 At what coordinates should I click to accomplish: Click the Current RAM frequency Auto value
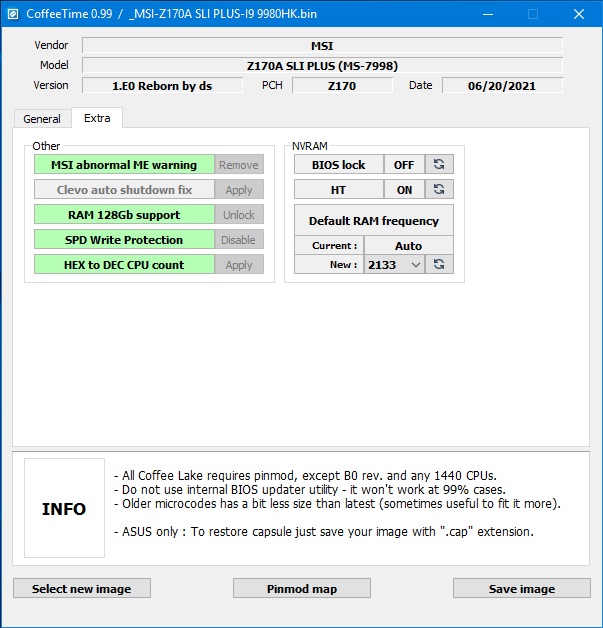(x=408, y=245)
